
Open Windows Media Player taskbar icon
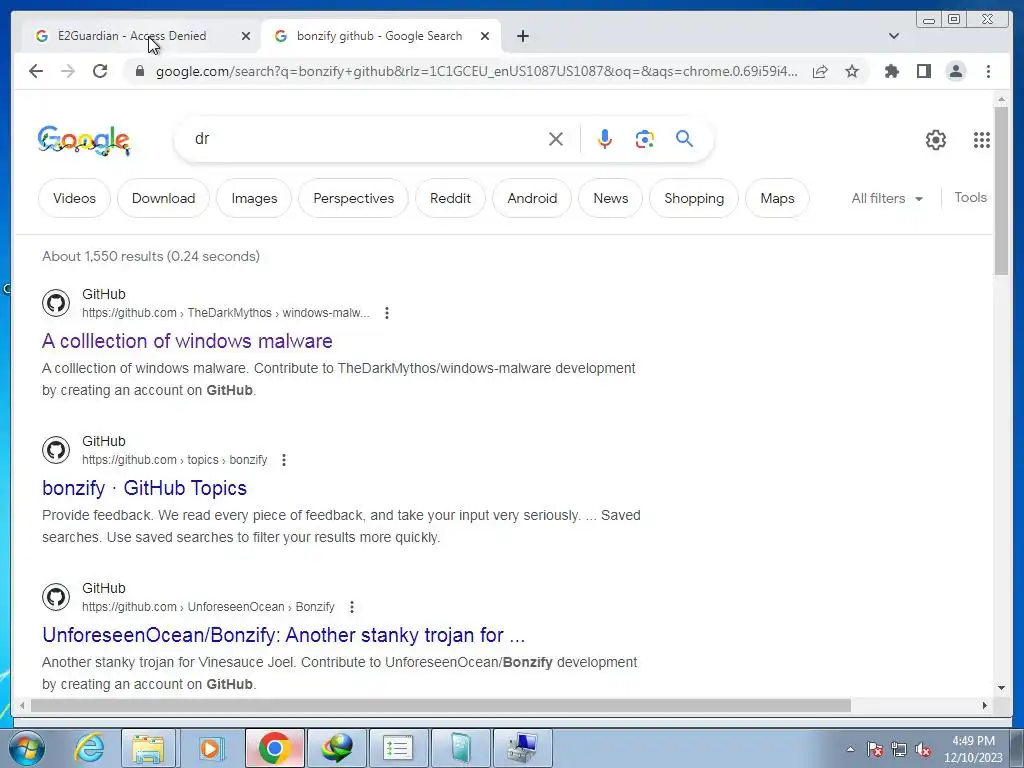(x=210, y=748)
